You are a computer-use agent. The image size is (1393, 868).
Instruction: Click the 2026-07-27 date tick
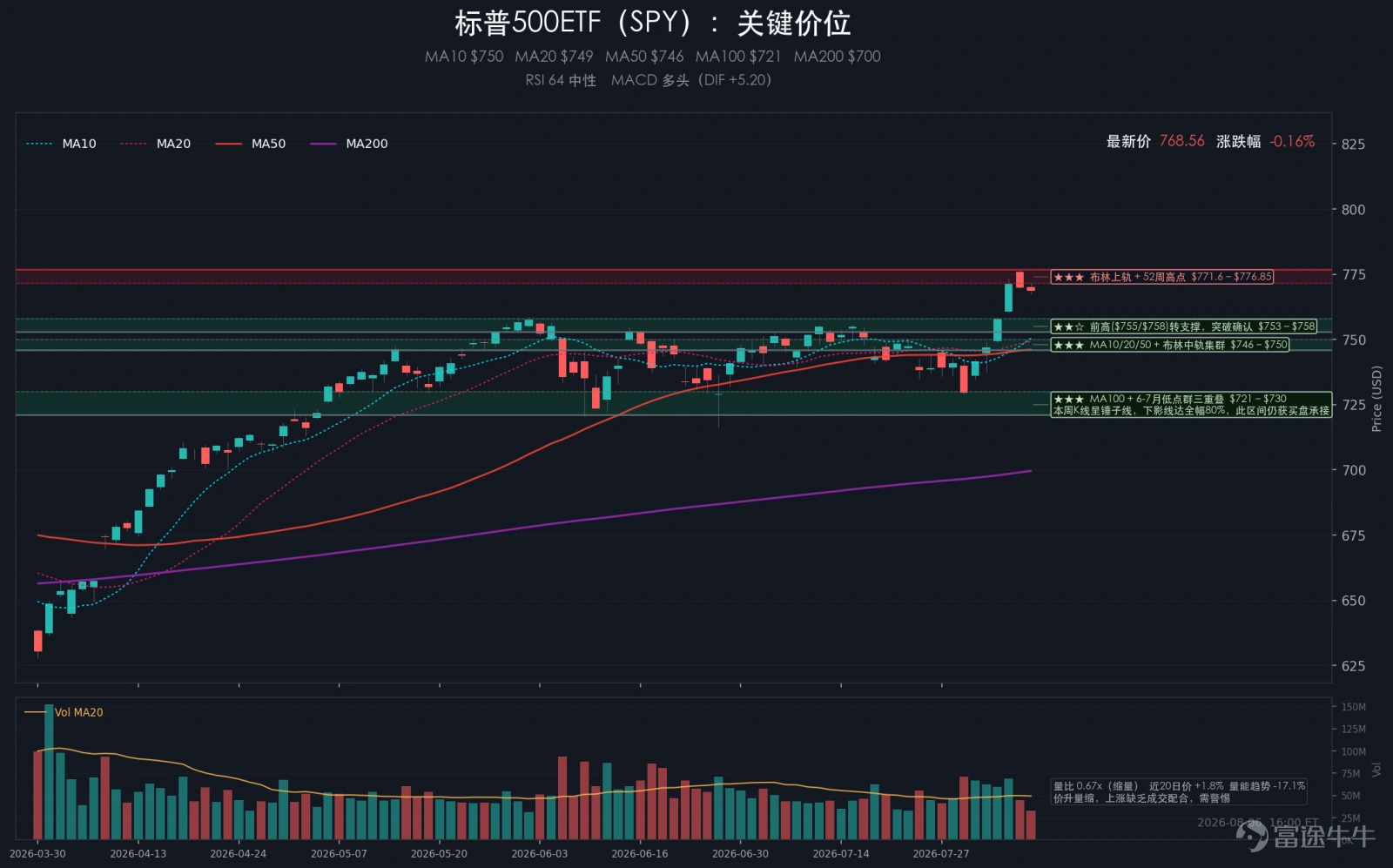pyautogui.click(x=941, y=854)
